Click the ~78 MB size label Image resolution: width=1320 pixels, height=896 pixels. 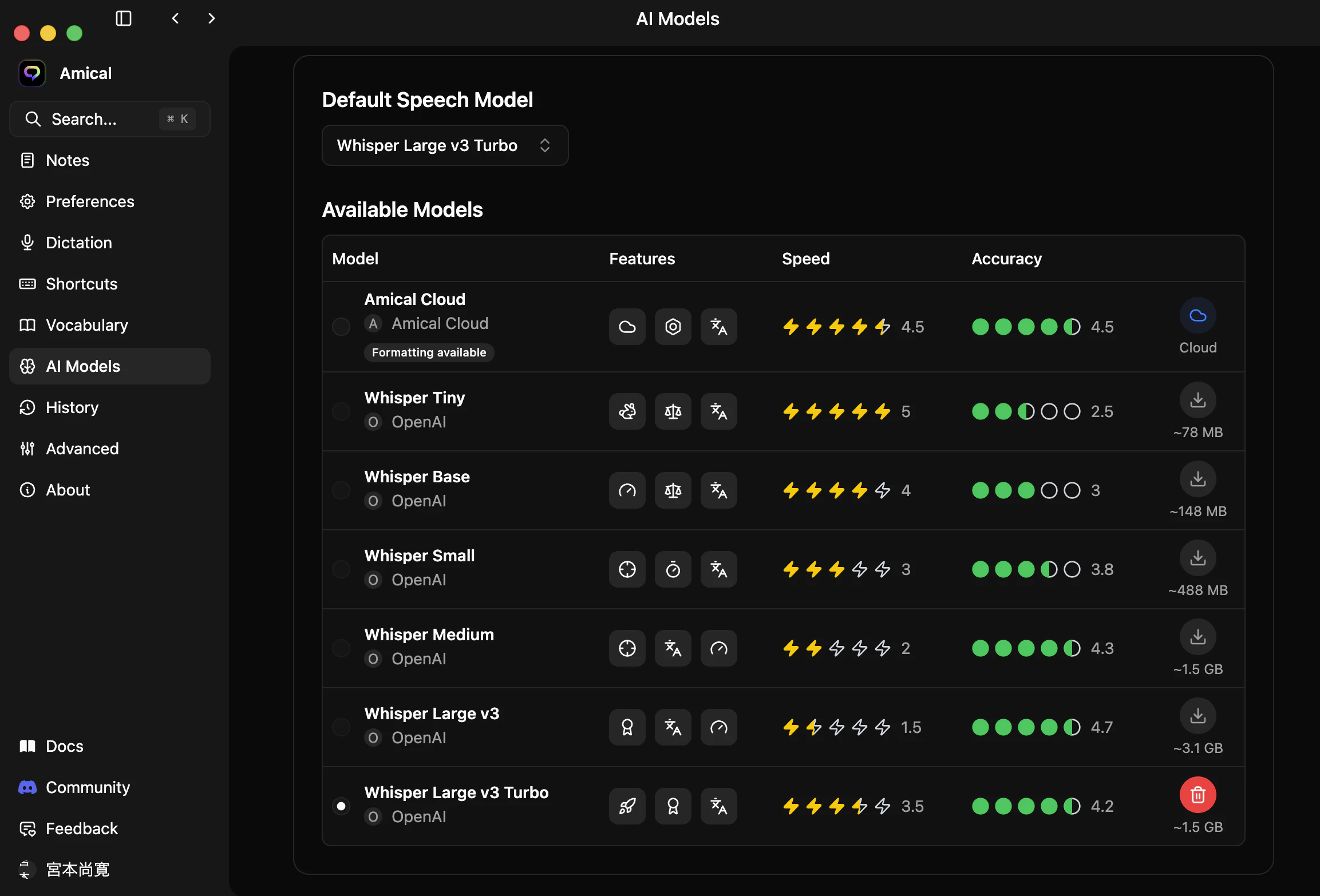pos(1198,432)
